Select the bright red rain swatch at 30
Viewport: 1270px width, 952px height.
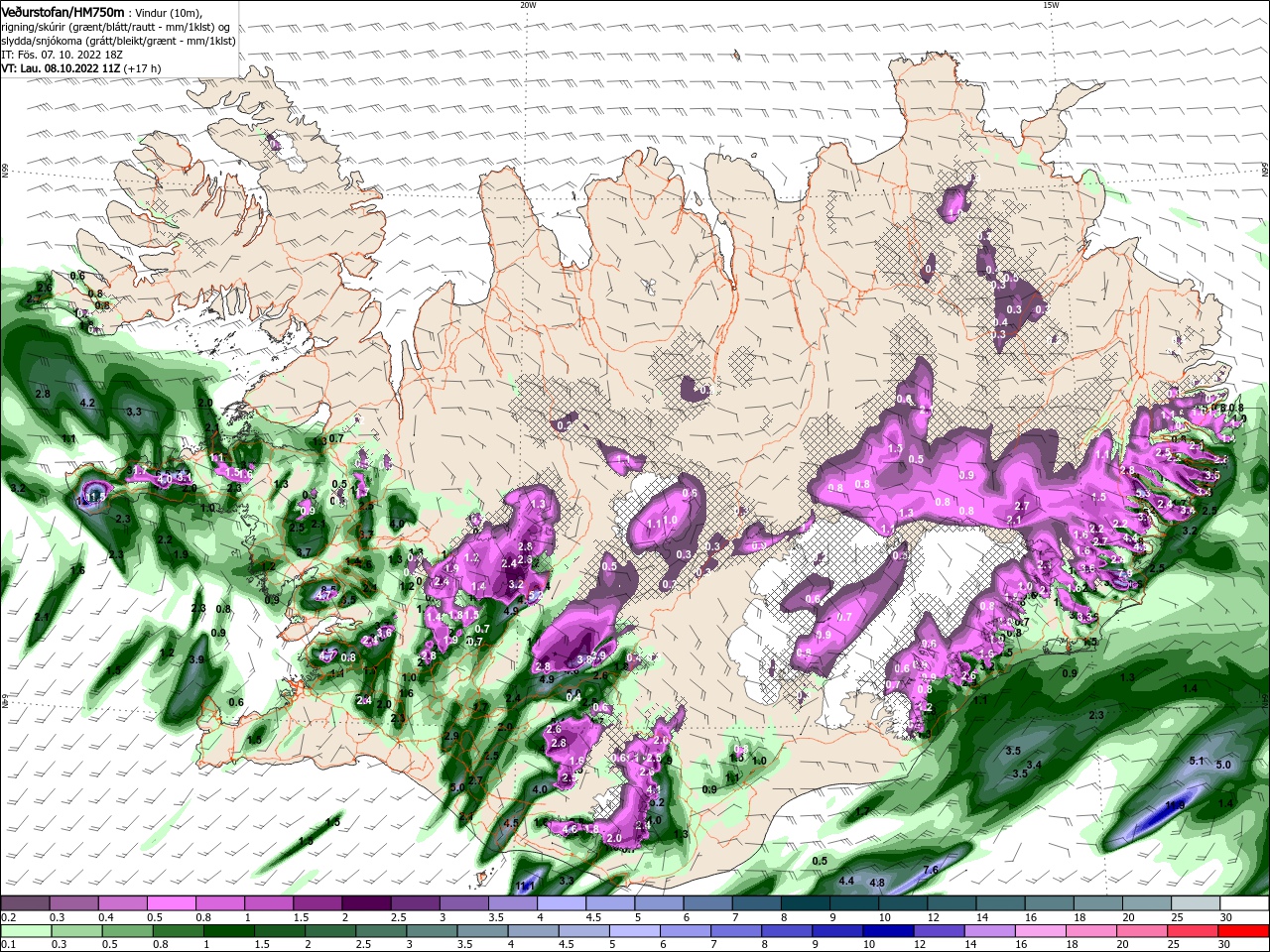(1244, 931)
